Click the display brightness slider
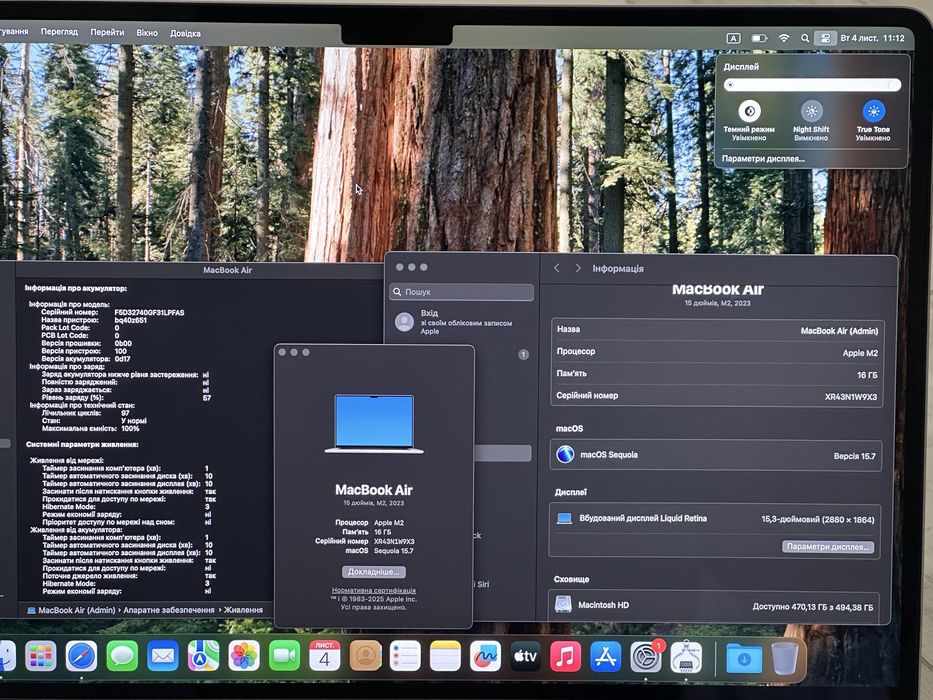 point(812,85)
